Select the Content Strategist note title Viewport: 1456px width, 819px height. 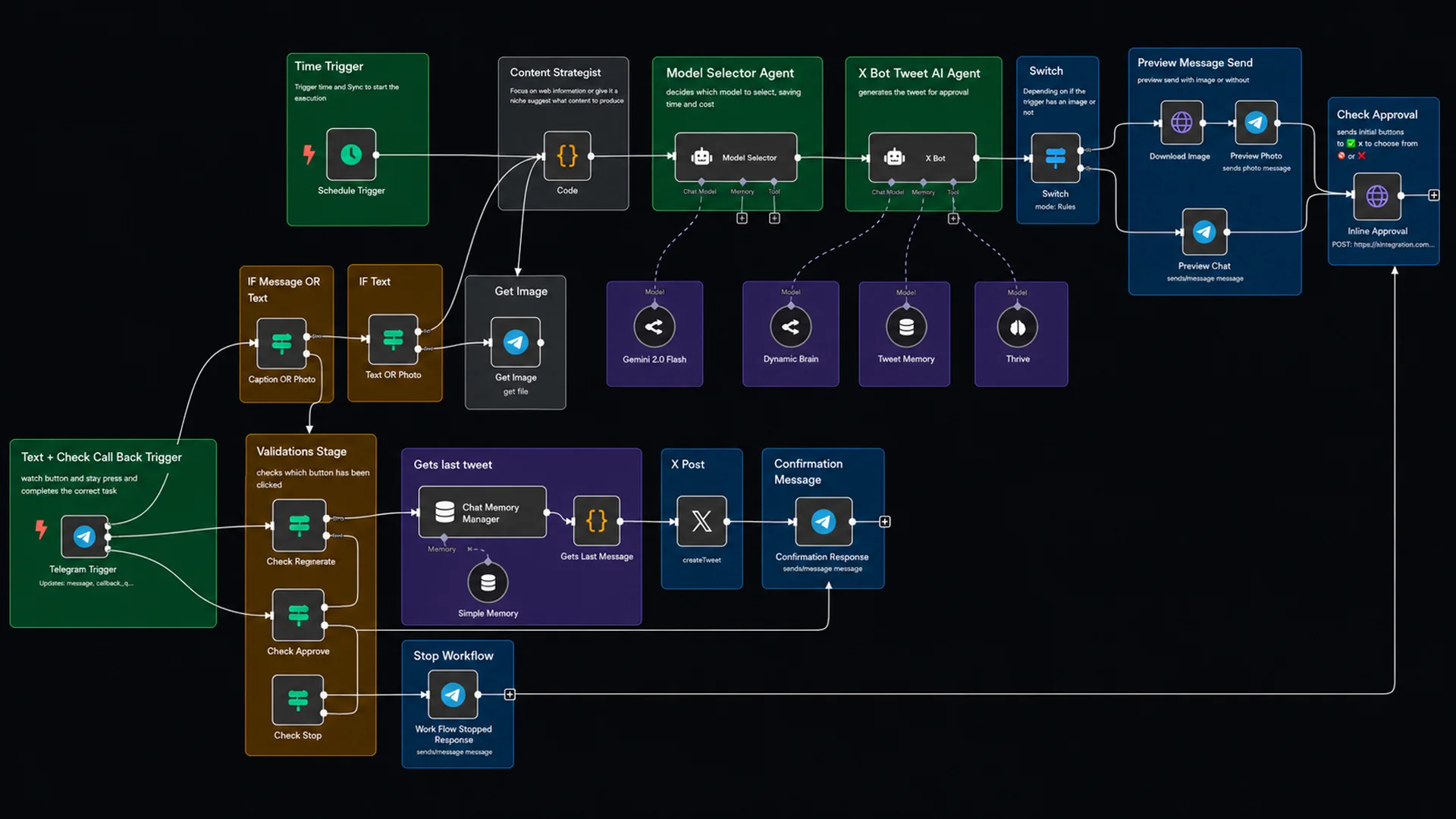(555, 72)
